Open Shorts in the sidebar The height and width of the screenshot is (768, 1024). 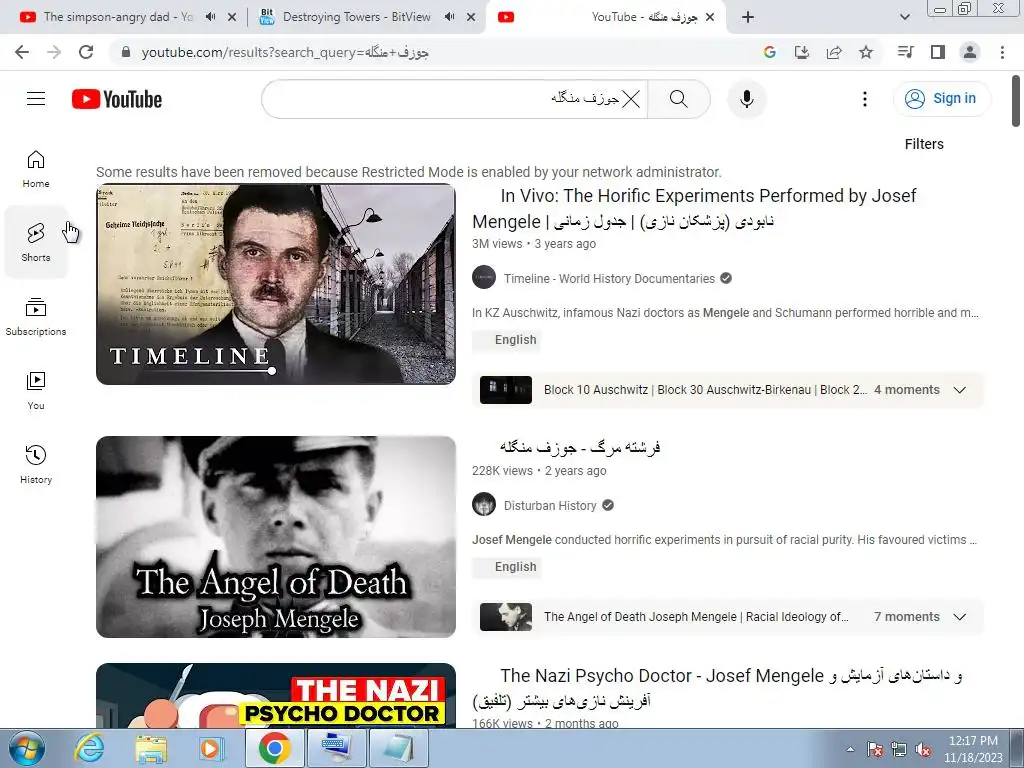[36, 242]
